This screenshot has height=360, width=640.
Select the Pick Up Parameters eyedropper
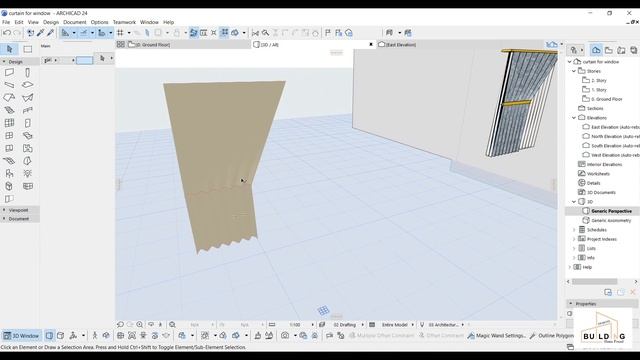40,33
